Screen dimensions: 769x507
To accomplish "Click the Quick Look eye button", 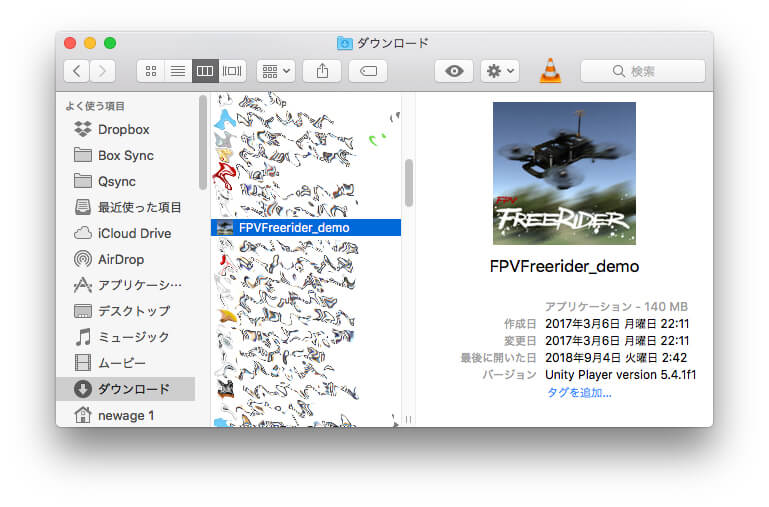I will point(453,71).
